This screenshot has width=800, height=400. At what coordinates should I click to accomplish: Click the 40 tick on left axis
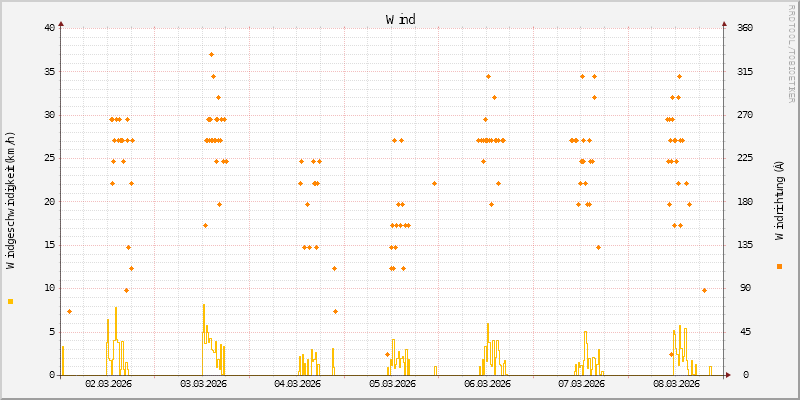point(48,28)
